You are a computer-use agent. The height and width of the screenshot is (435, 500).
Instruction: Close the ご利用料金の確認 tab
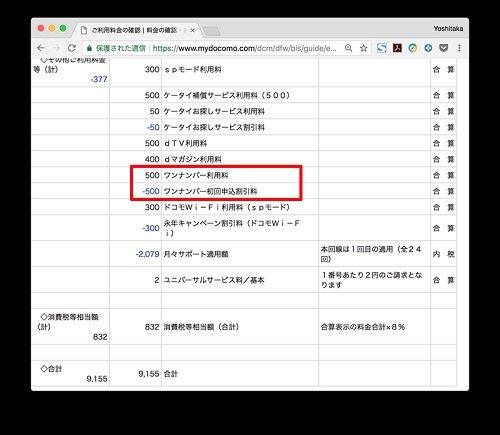pos(192,30)
